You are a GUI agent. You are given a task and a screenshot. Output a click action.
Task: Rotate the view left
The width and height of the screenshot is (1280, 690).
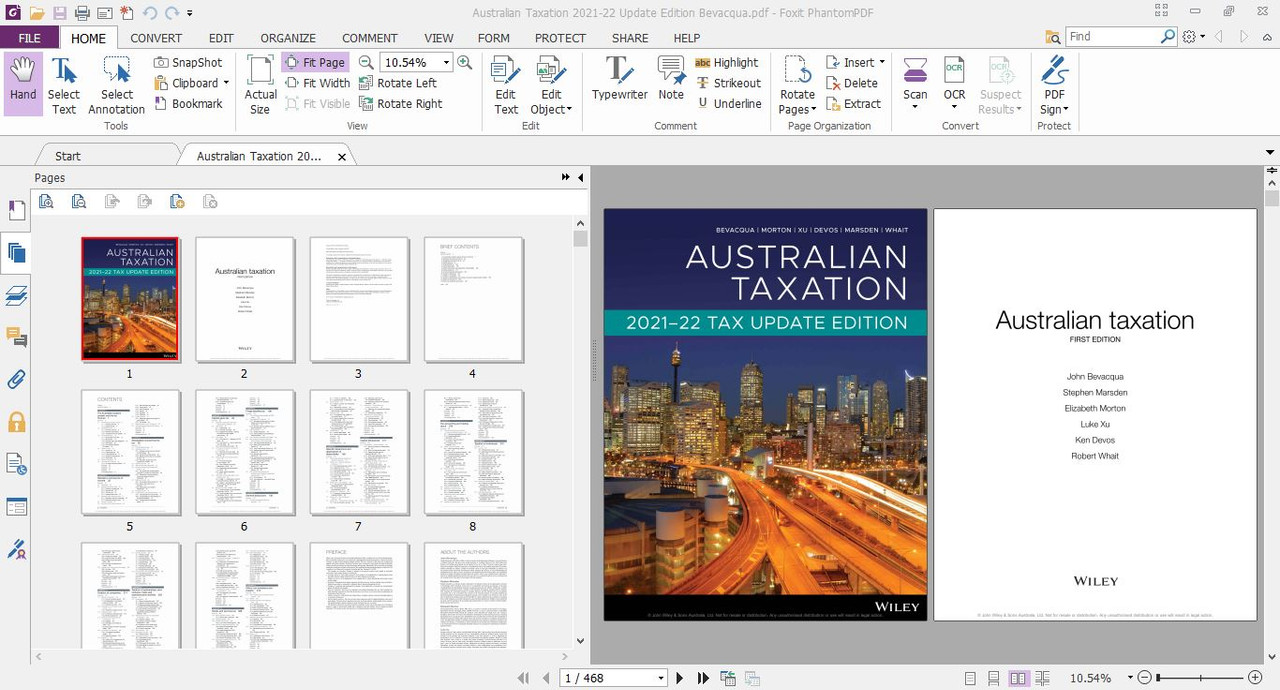coord(398,83)
